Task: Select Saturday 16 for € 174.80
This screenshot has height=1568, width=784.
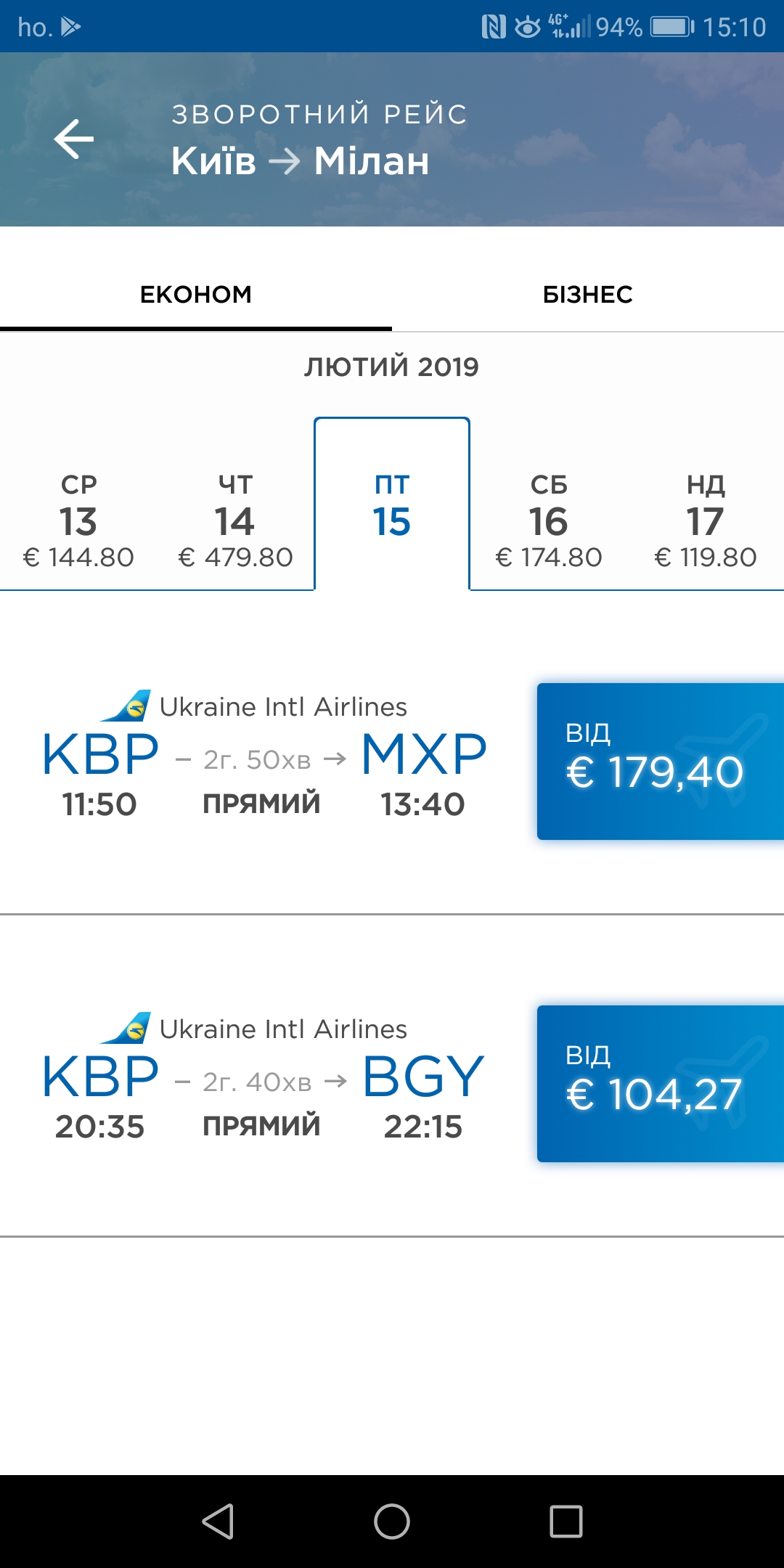Action: (x=549, y=520)
